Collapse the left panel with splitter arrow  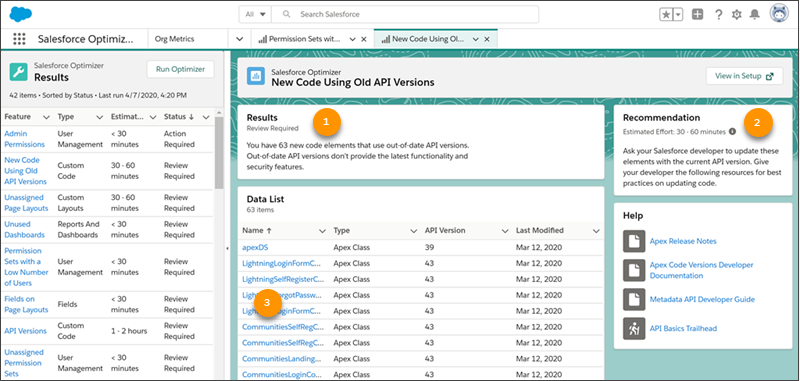(227, 248)
